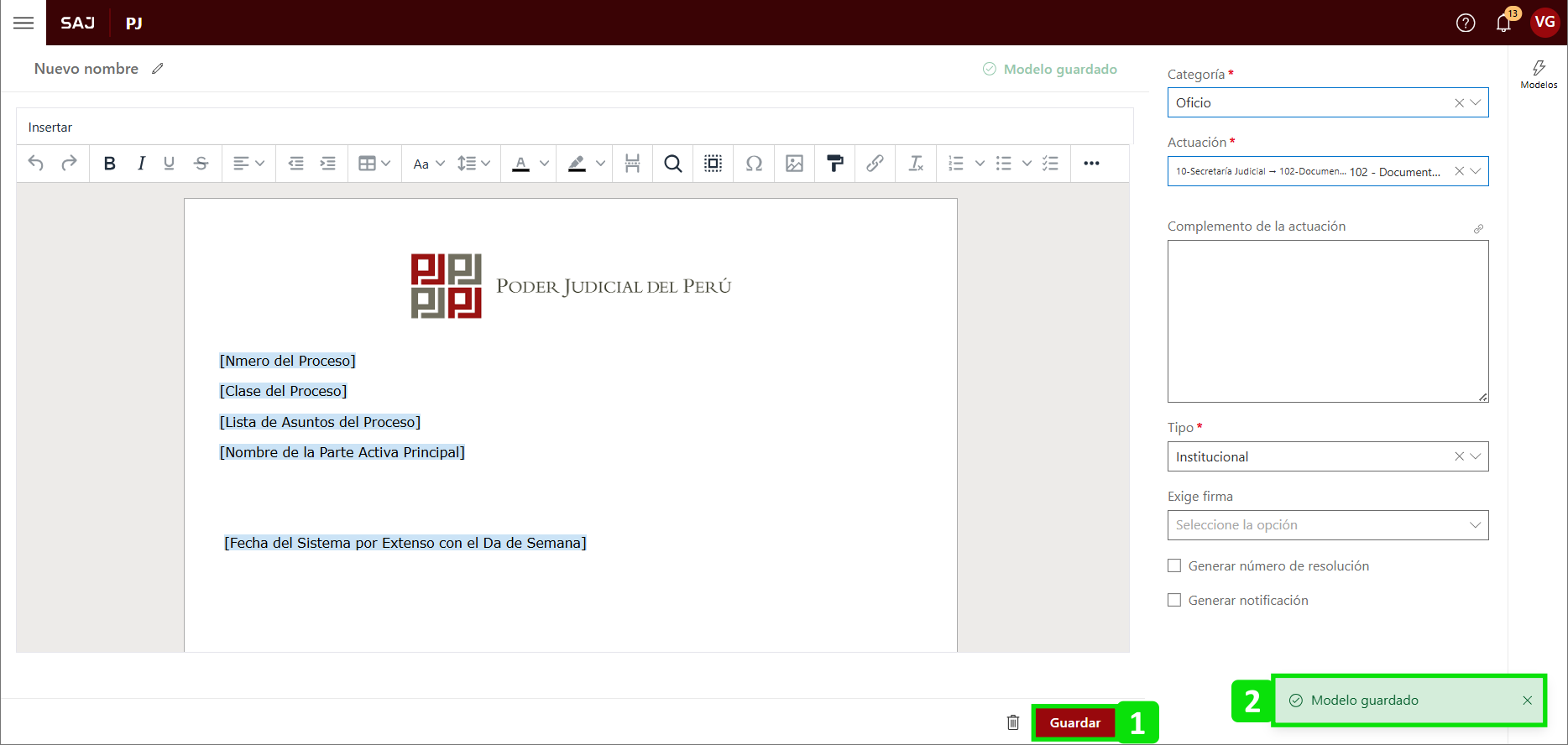Click the Bold formatting icon
Image resolution: width=1568 pixels, height=745 pixels.
[109, 164]
